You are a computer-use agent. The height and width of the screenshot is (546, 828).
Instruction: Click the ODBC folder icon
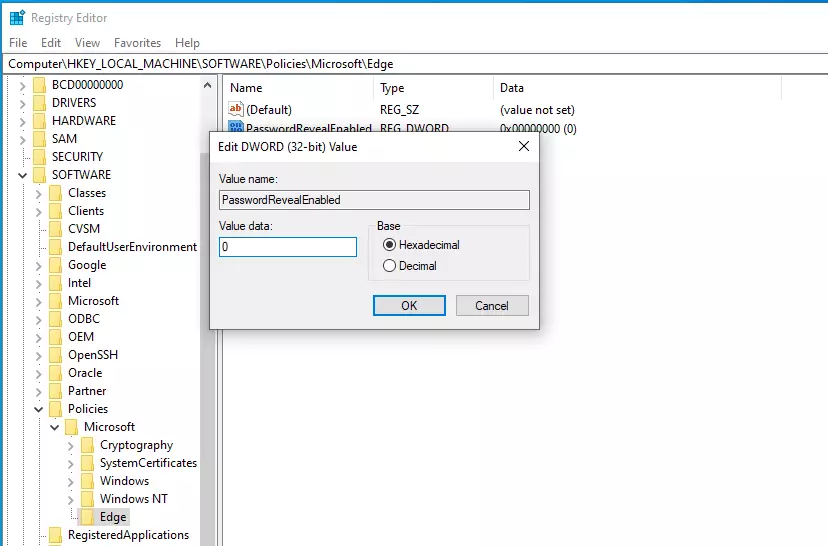coord(55,318)
